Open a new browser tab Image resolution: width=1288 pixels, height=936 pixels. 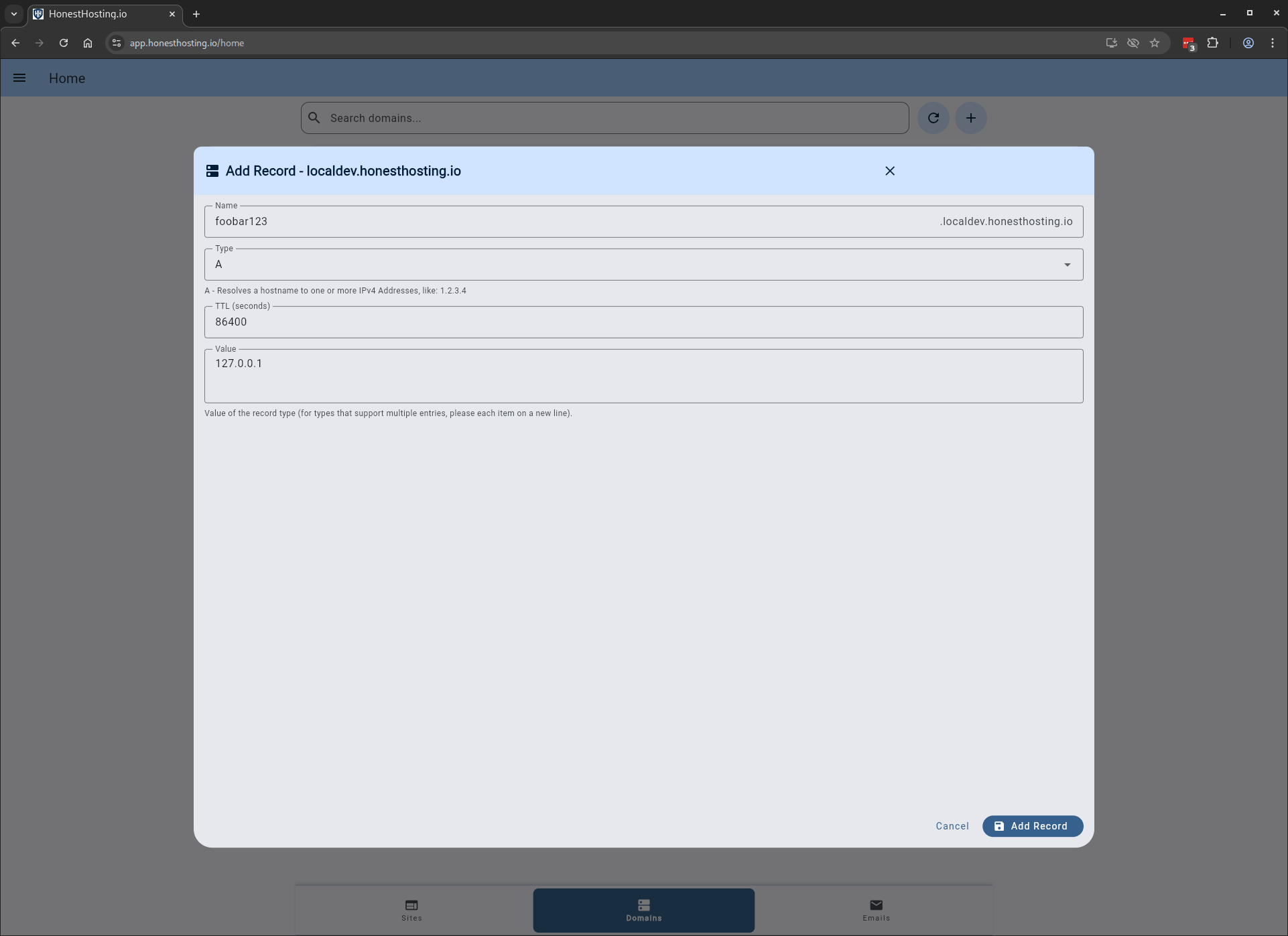coord(196,14)
